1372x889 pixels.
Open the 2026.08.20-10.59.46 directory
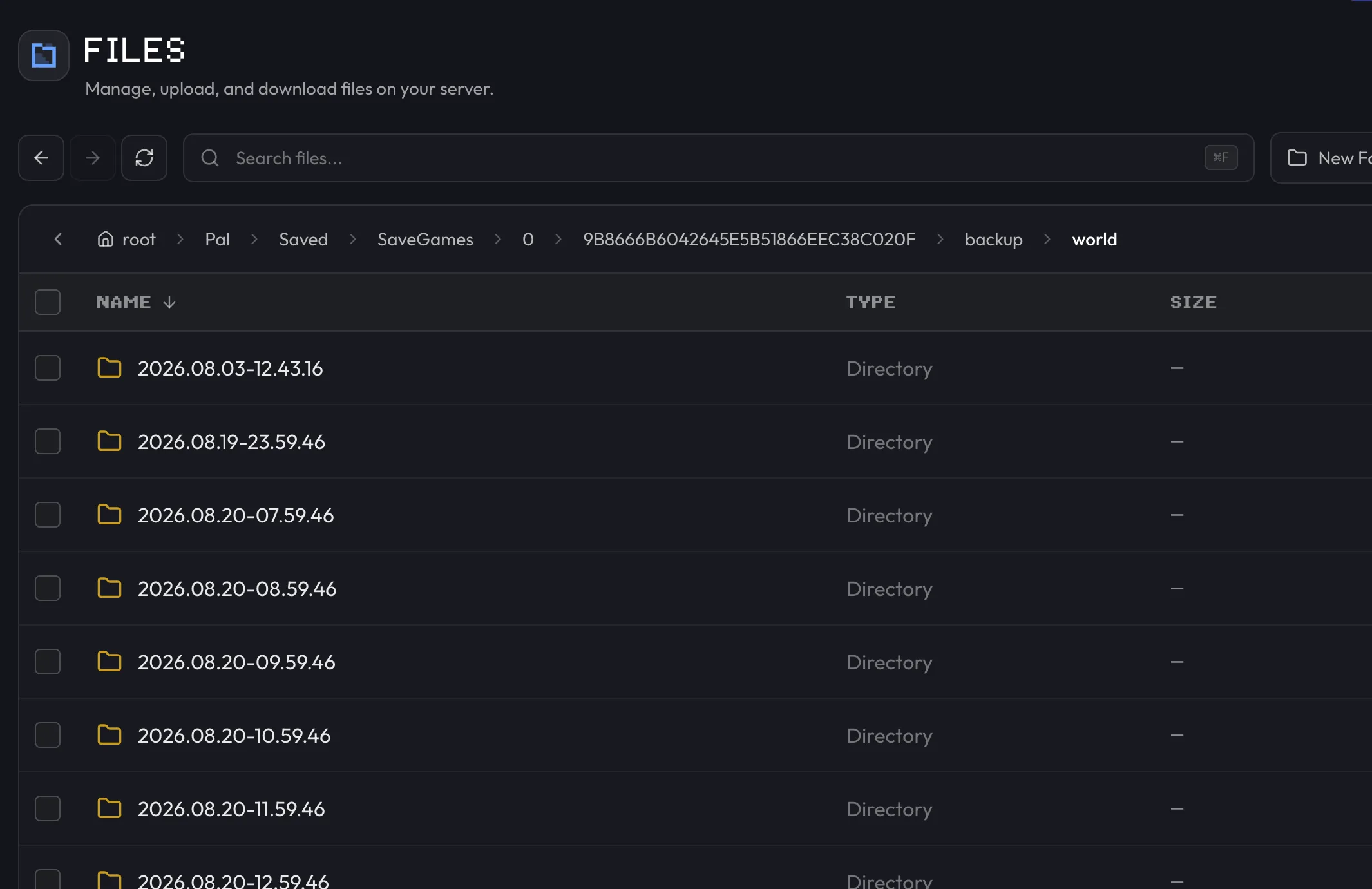234,736
